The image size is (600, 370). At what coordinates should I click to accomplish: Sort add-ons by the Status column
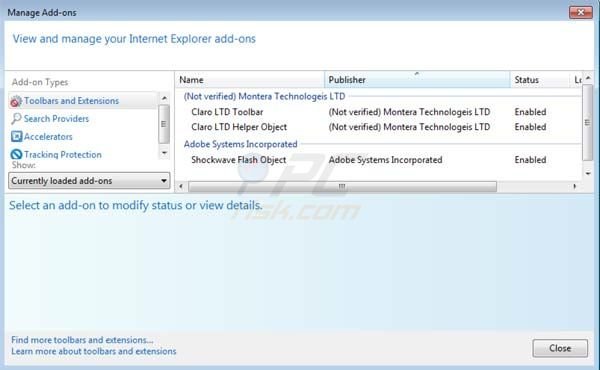(540, 80)
